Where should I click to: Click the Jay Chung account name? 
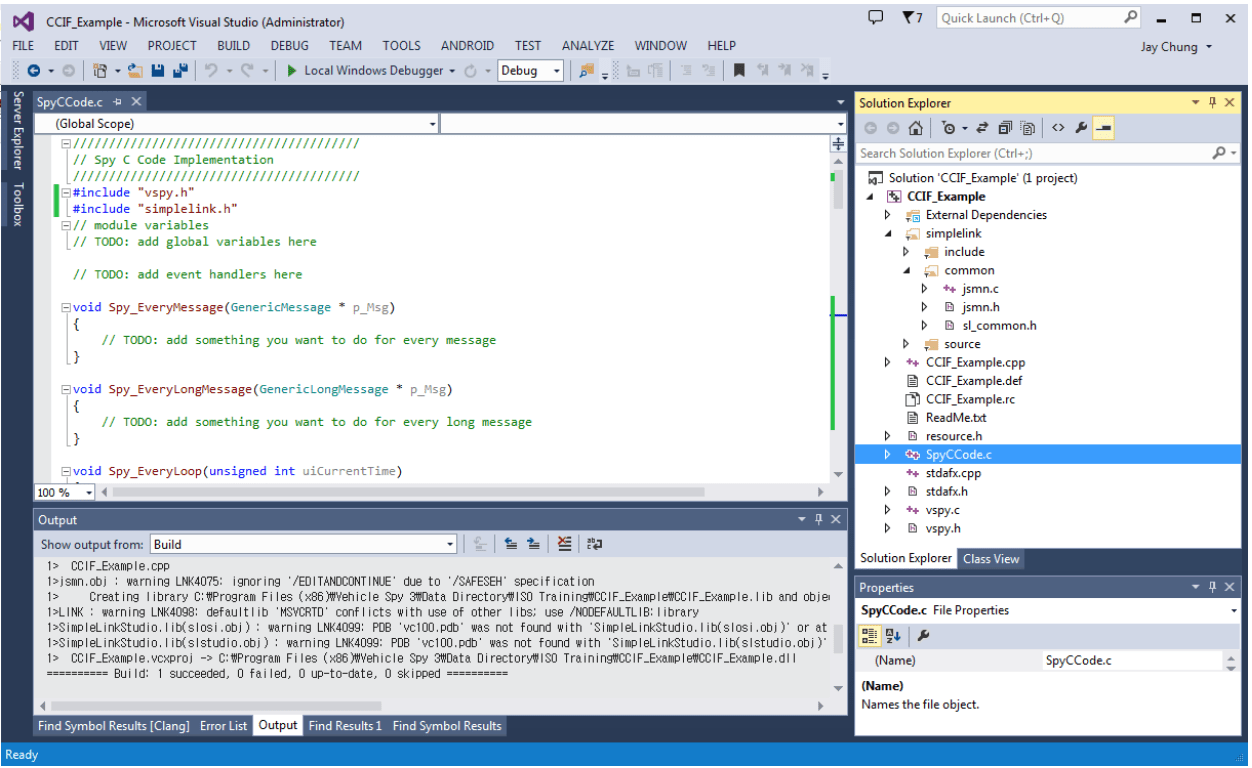click(x=1169, y=47)
